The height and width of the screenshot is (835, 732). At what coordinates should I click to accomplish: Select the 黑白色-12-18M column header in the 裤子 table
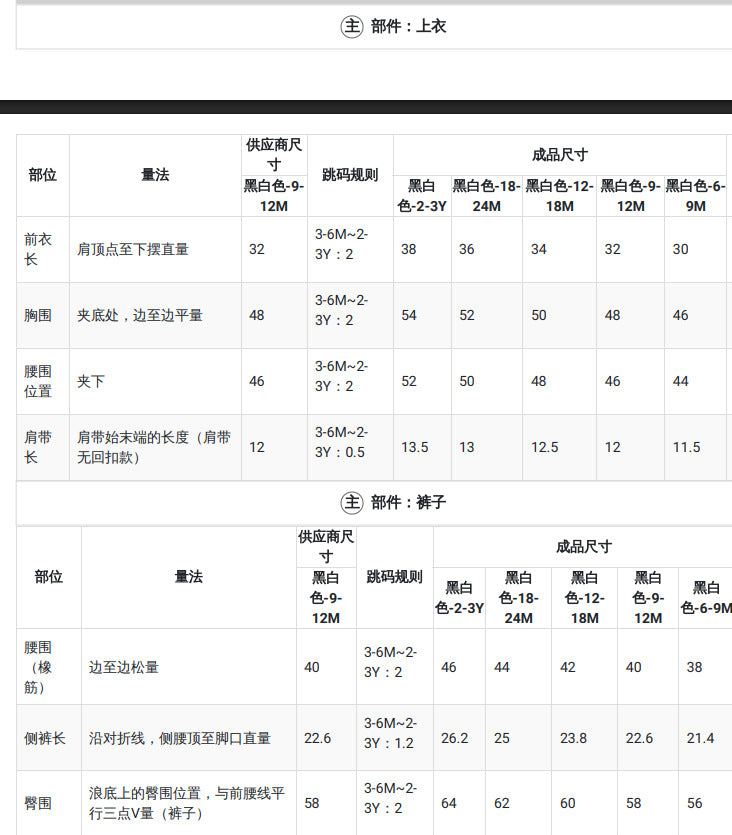(x=585, y=598)
